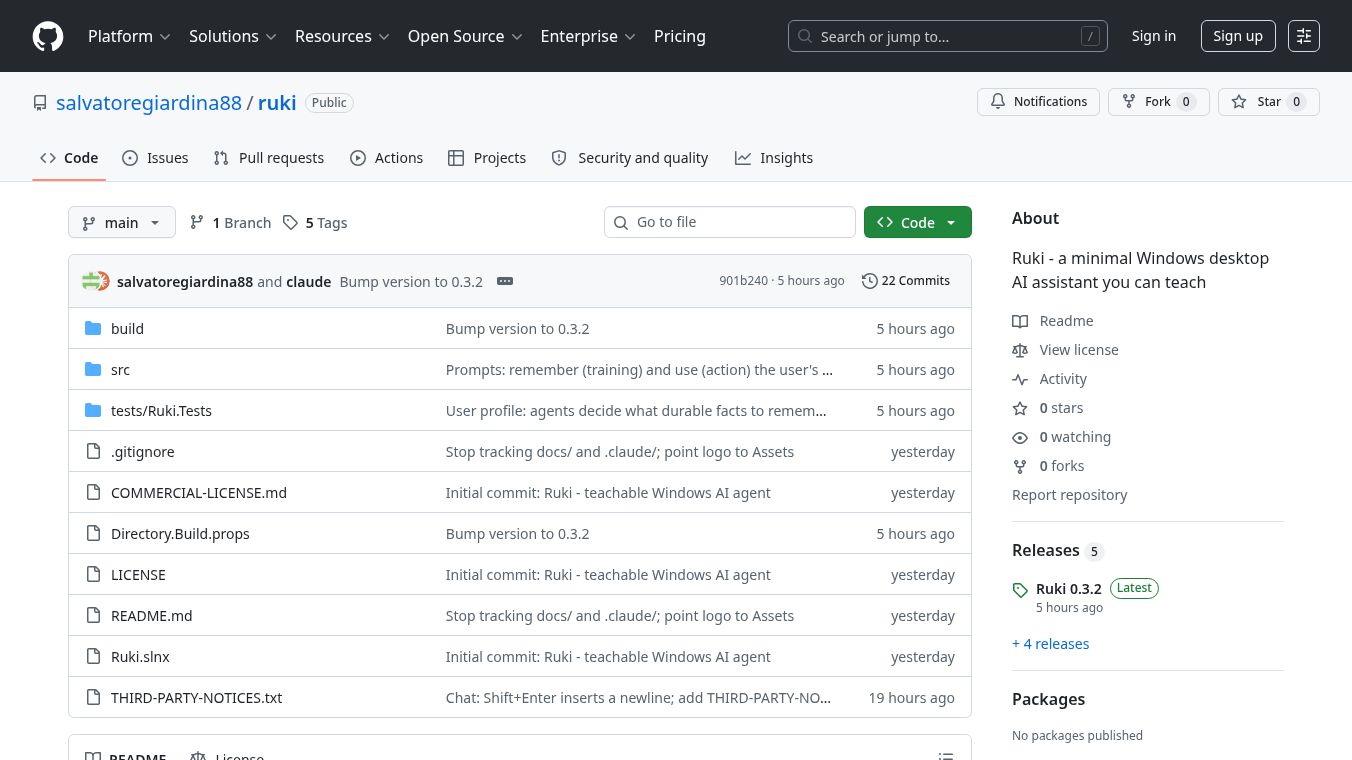Image resolution: width=1352 pixels, height=760 pixels.
Task: Click the claude co-author link
Action: coord(309,282)
